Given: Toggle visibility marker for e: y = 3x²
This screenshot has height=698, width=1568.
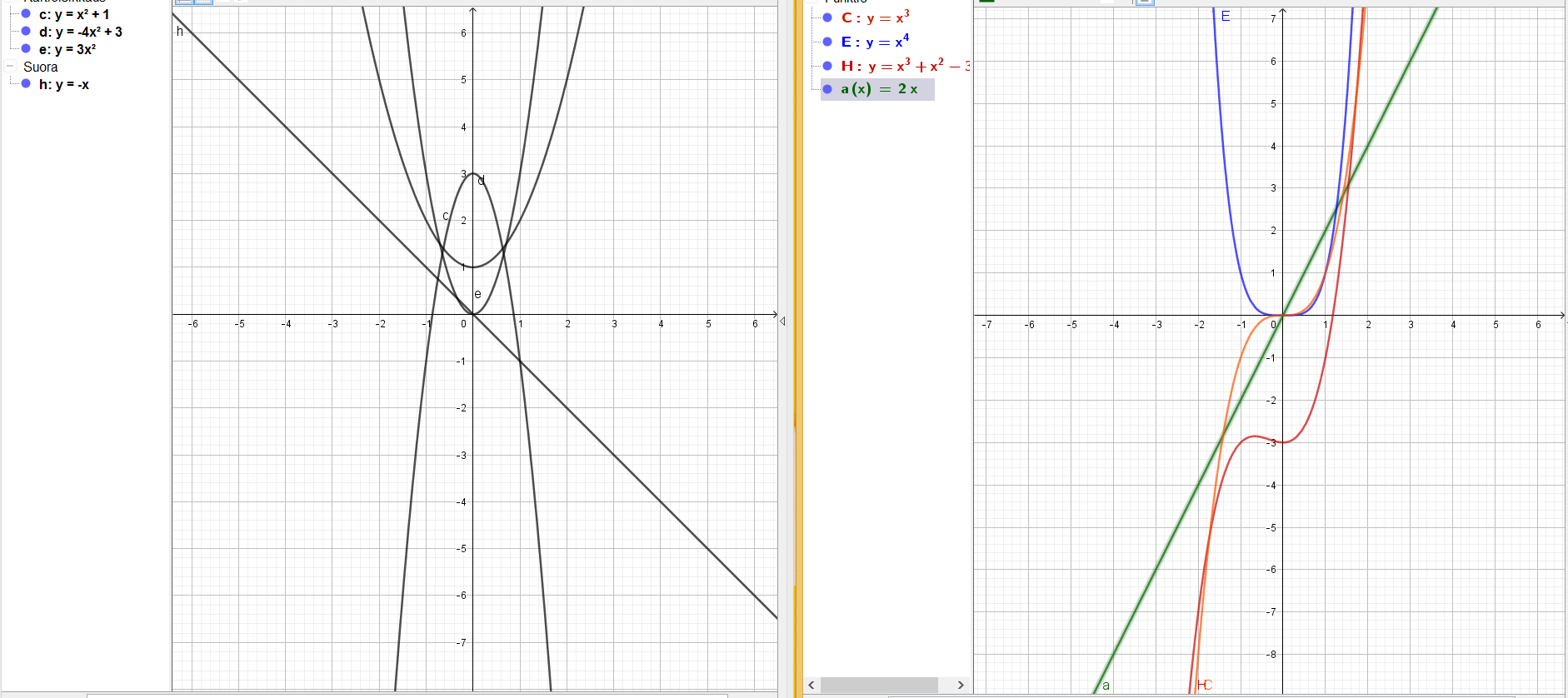Looking at the screenshot, I should [26, 49].
